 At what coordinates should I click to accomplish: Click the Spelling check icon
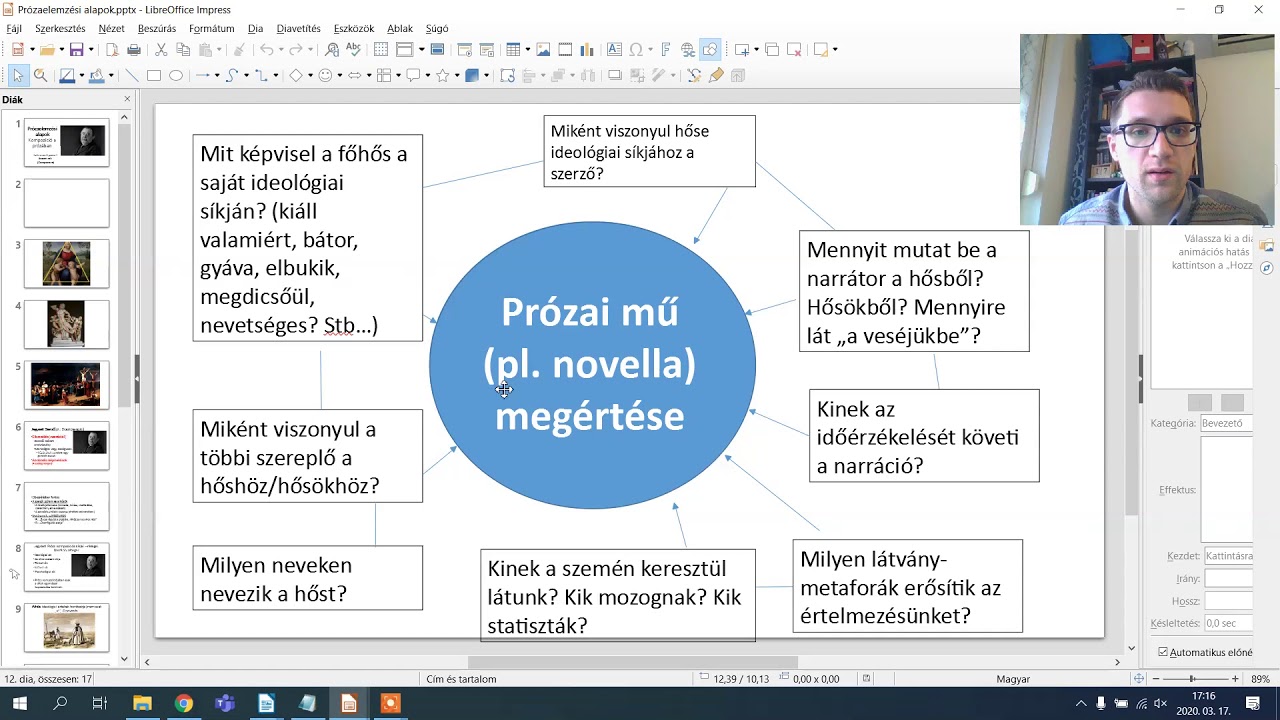point(353,50)
